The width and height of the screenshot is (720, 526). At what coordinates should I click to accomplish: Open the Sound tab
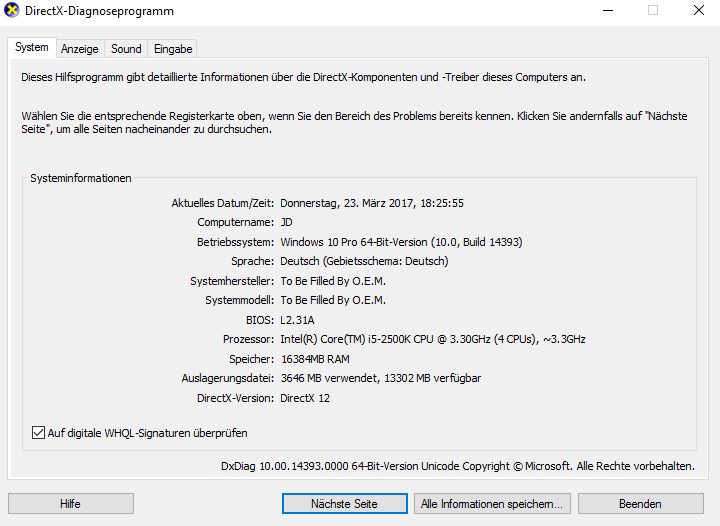pyautogui.click(x=126, y=49)
